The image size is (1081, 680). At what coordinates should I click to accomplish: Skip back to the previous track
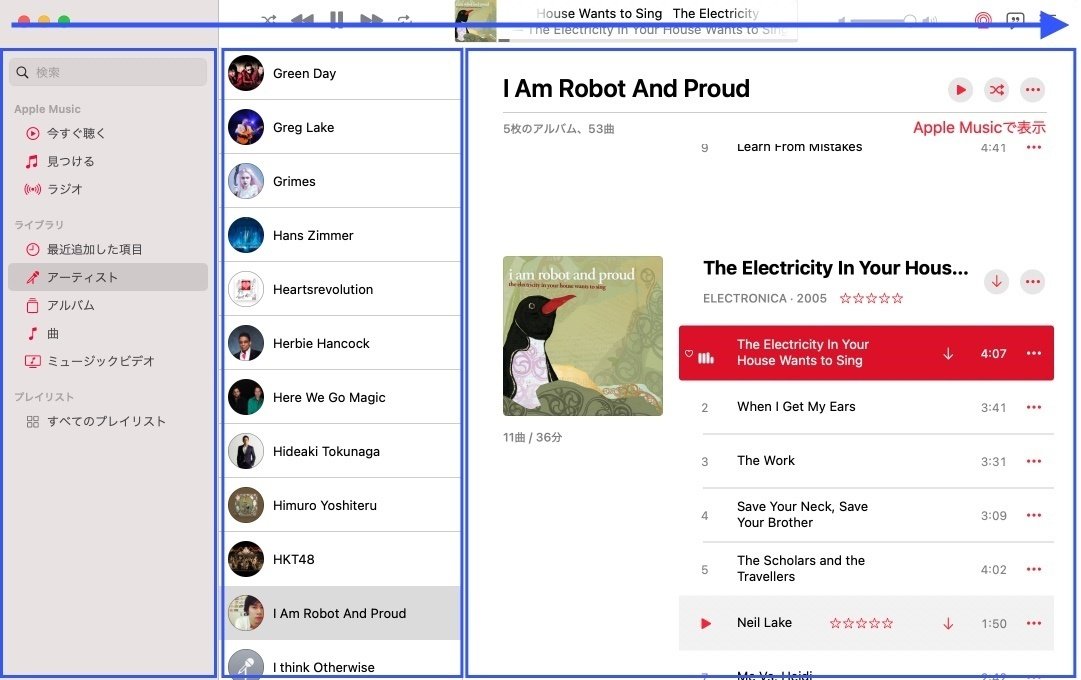302,19
